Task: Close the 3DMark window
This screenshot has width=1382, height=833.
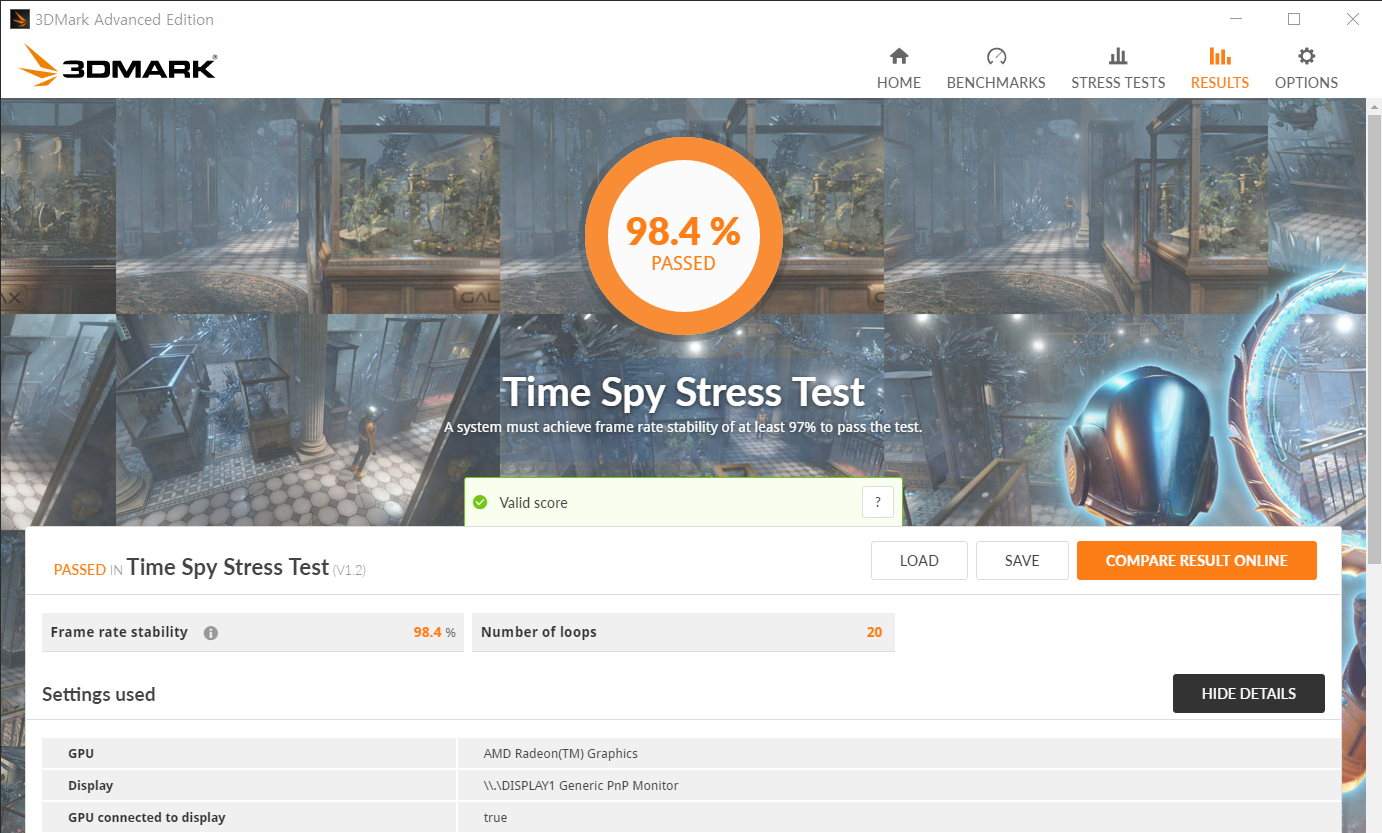Action: pyautogui.click(x=1352, y=19)
